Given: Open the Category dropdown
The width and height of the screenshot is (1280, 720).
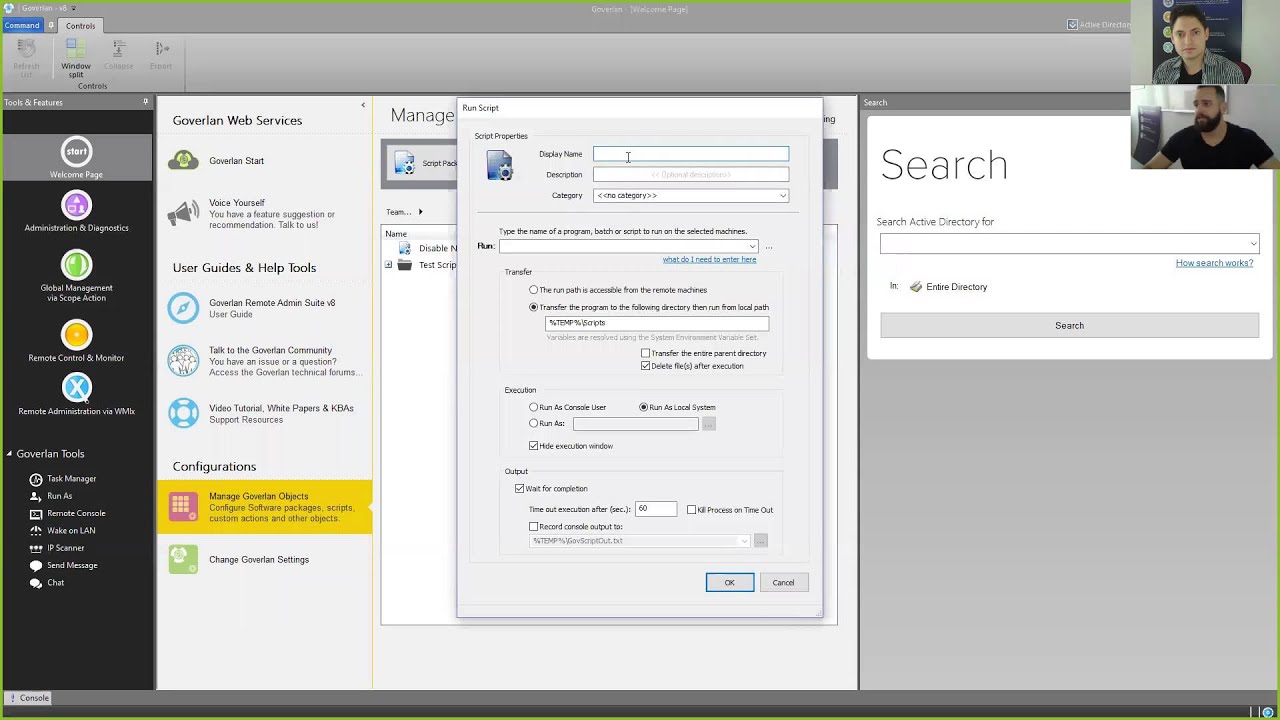Looking at the screenshot, I should tap(783, 196).
